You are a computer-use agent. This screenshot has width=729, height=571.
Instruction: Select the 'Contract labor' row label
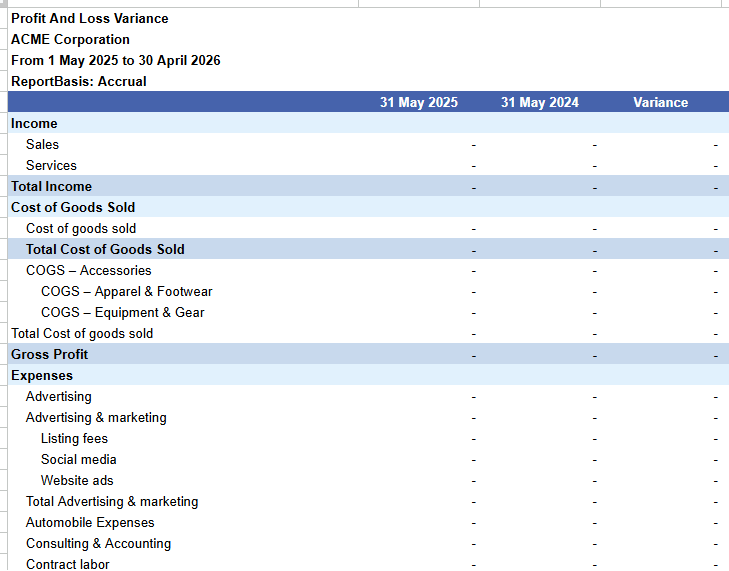click(68, 564)
